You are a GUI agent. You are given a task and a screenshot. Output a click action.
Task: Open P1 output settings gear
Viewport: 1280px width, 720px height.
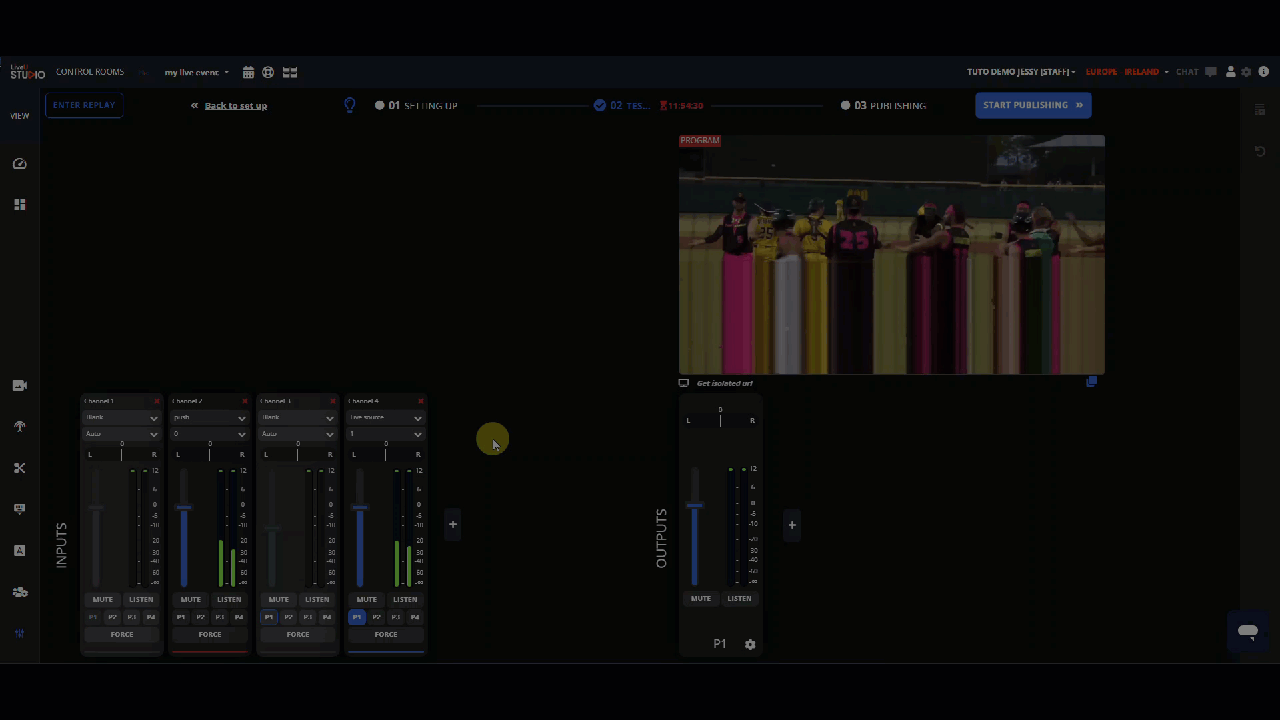(x=750, y=645)
